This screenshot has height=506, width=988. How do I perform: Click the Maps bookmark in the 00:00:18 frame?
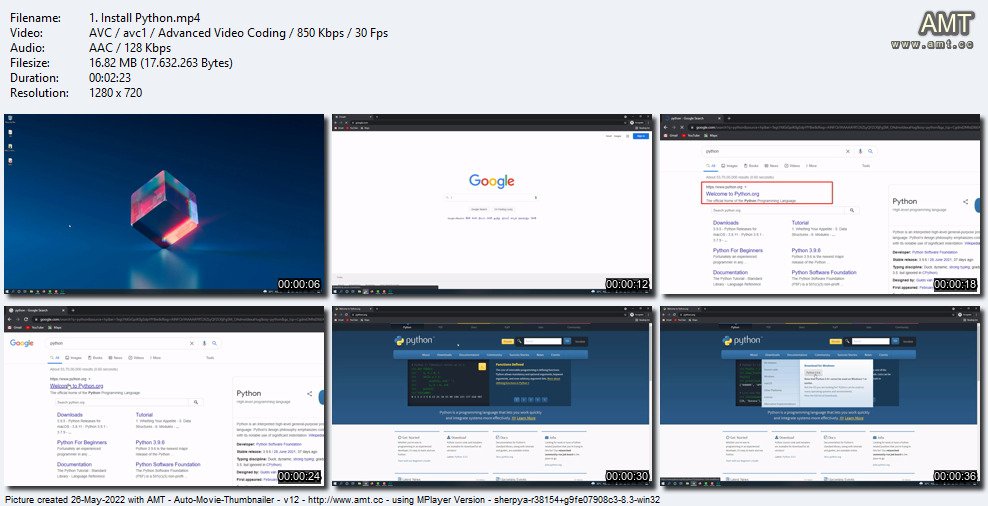pos(711,135)
